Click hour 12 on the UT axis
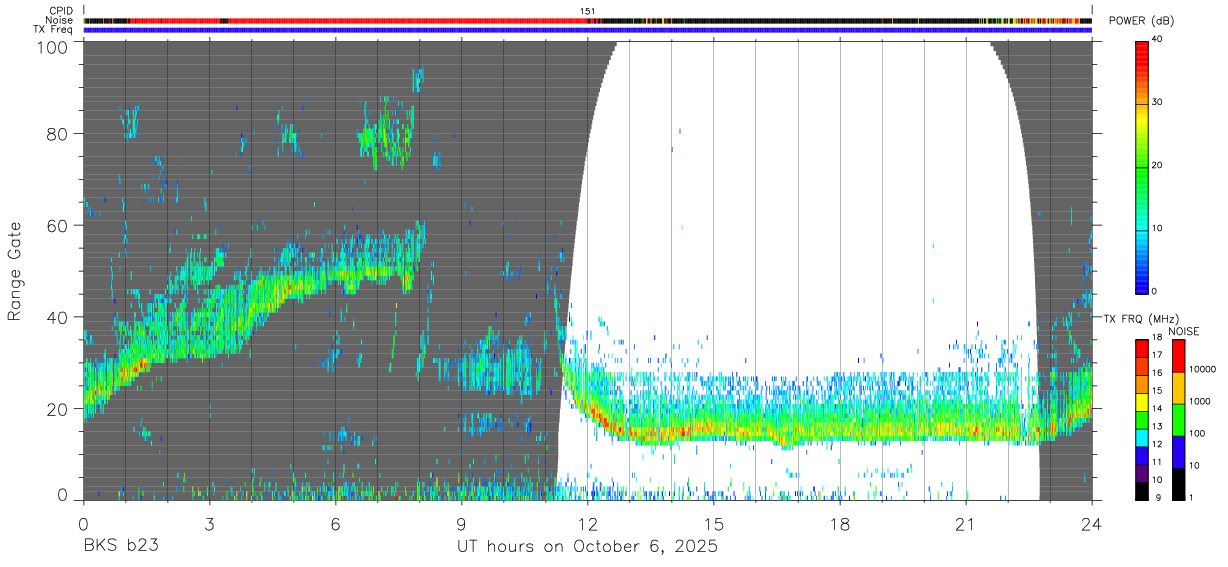The height and width of the screenshot is (567, 1228). tap(587, 524)
